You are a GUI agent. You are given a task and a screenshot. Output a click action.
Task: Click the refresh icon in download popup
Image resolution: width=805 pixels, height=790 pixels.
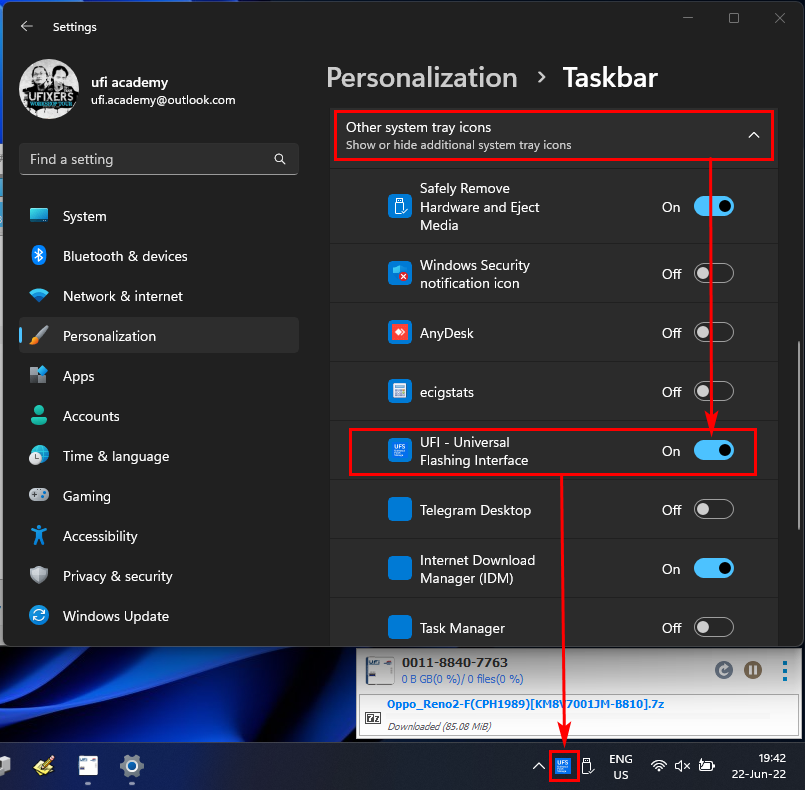coord(724,670)
